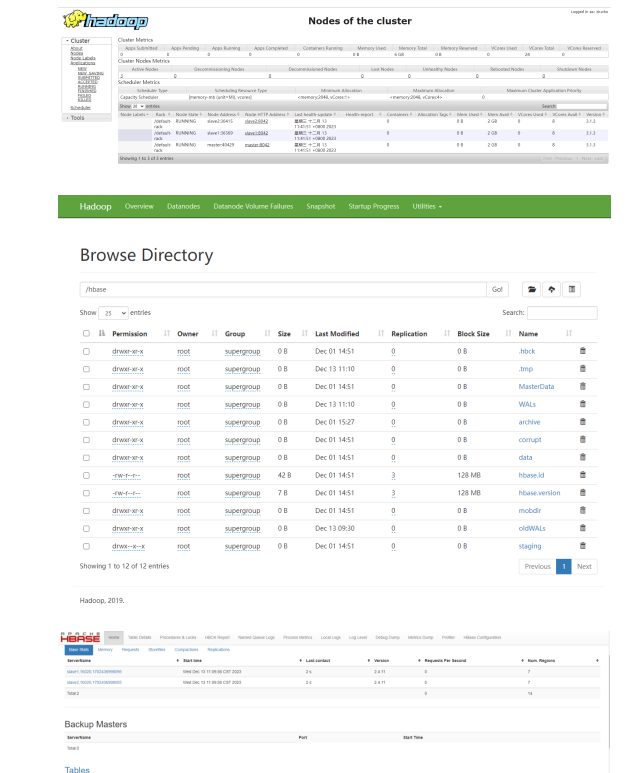This screenshot has height=773, width=628.
Task: Switch to the Datanodes tab
Action: (183, 207)
